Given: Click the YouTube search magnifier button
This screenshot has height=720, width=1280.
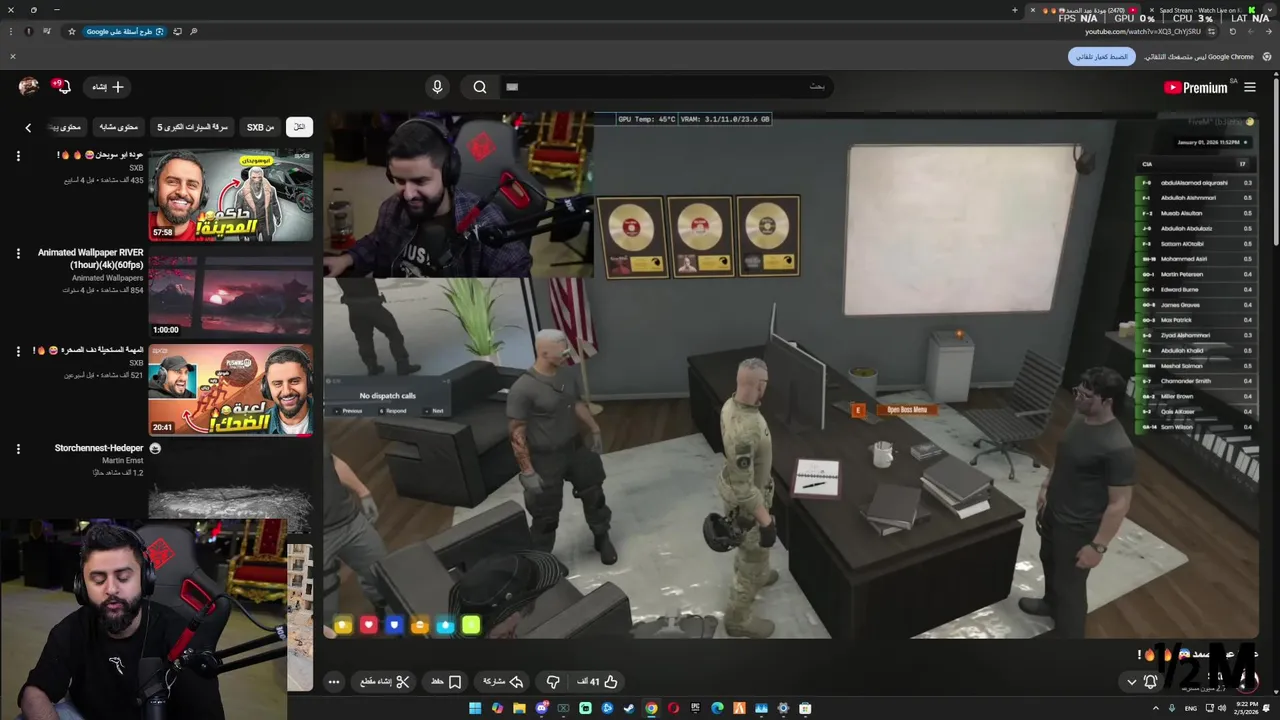Looking at the screenshot, I should coord(480,87).
